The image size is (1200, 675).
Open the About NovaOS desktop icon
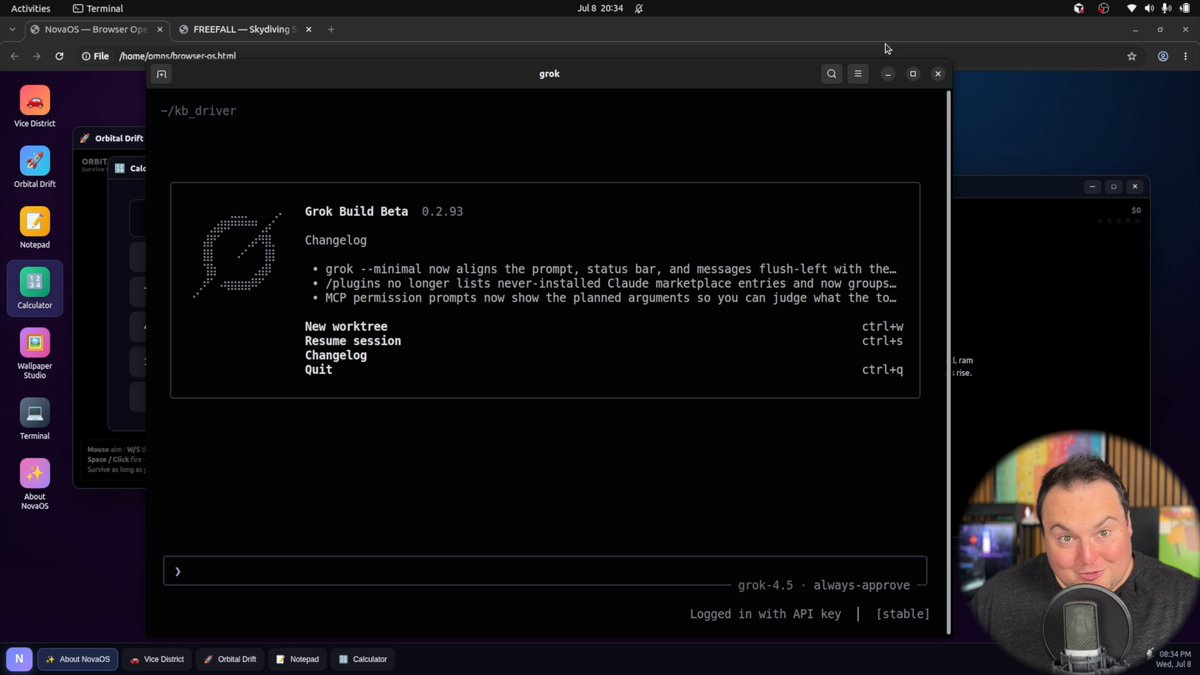(x=34, y=484)
